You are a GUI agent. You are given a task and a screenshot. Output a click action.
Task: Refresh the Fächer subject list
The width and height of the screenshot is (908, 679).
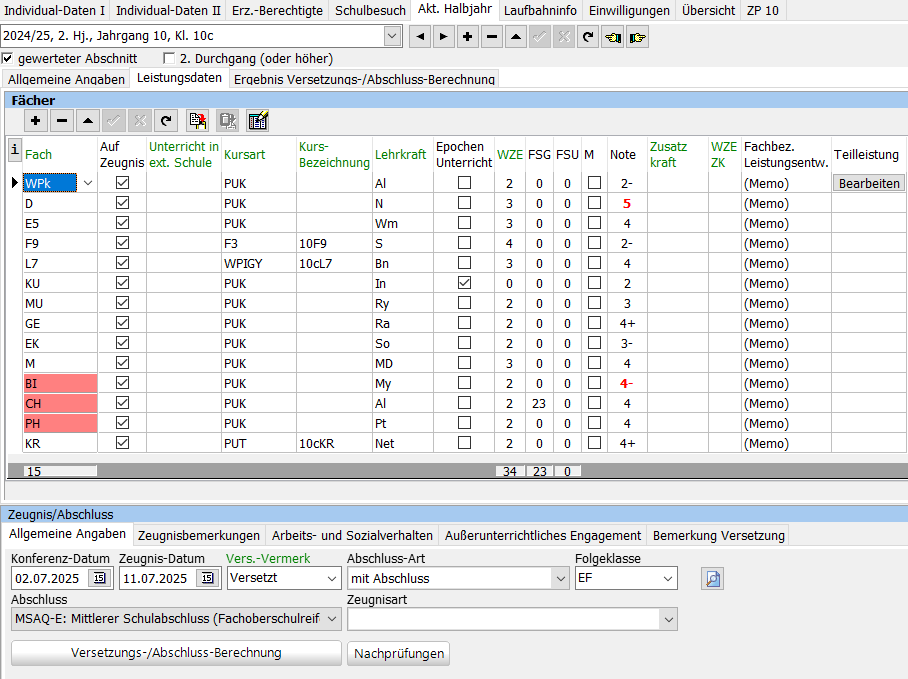click(x=166, y=120)
